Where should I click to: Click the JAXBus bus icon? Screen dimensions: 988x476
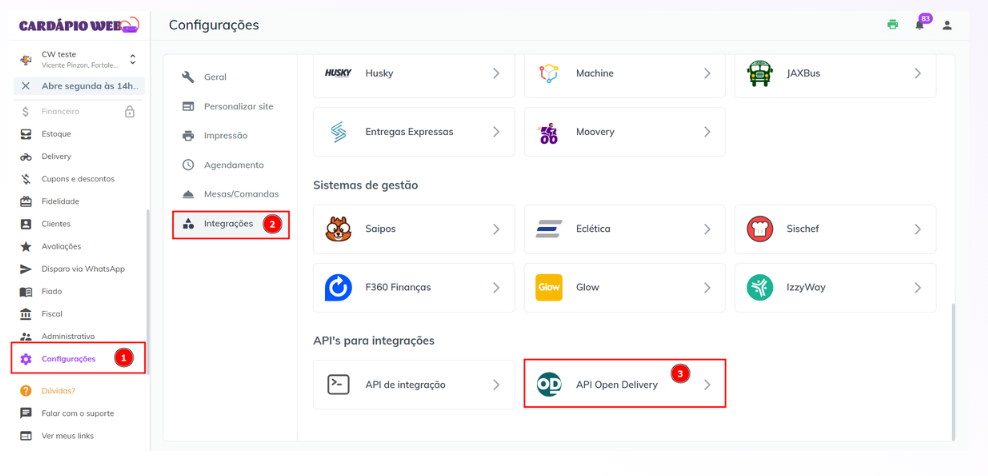(x=759, y=73)
